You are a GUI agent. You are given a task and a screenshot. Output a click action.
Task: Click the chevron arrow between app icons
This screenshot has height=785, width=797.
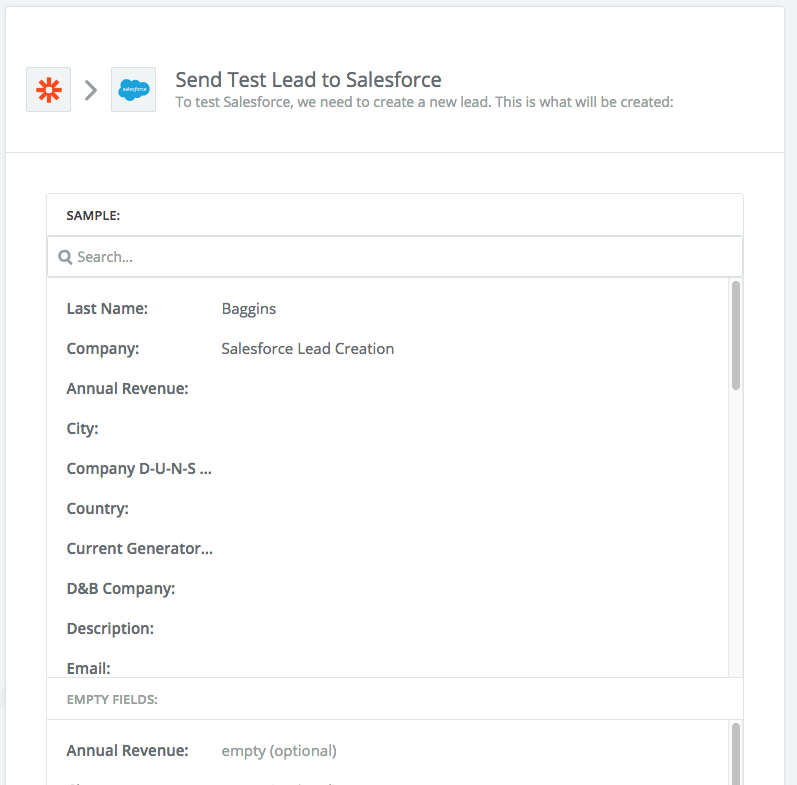tap(91, 90)
